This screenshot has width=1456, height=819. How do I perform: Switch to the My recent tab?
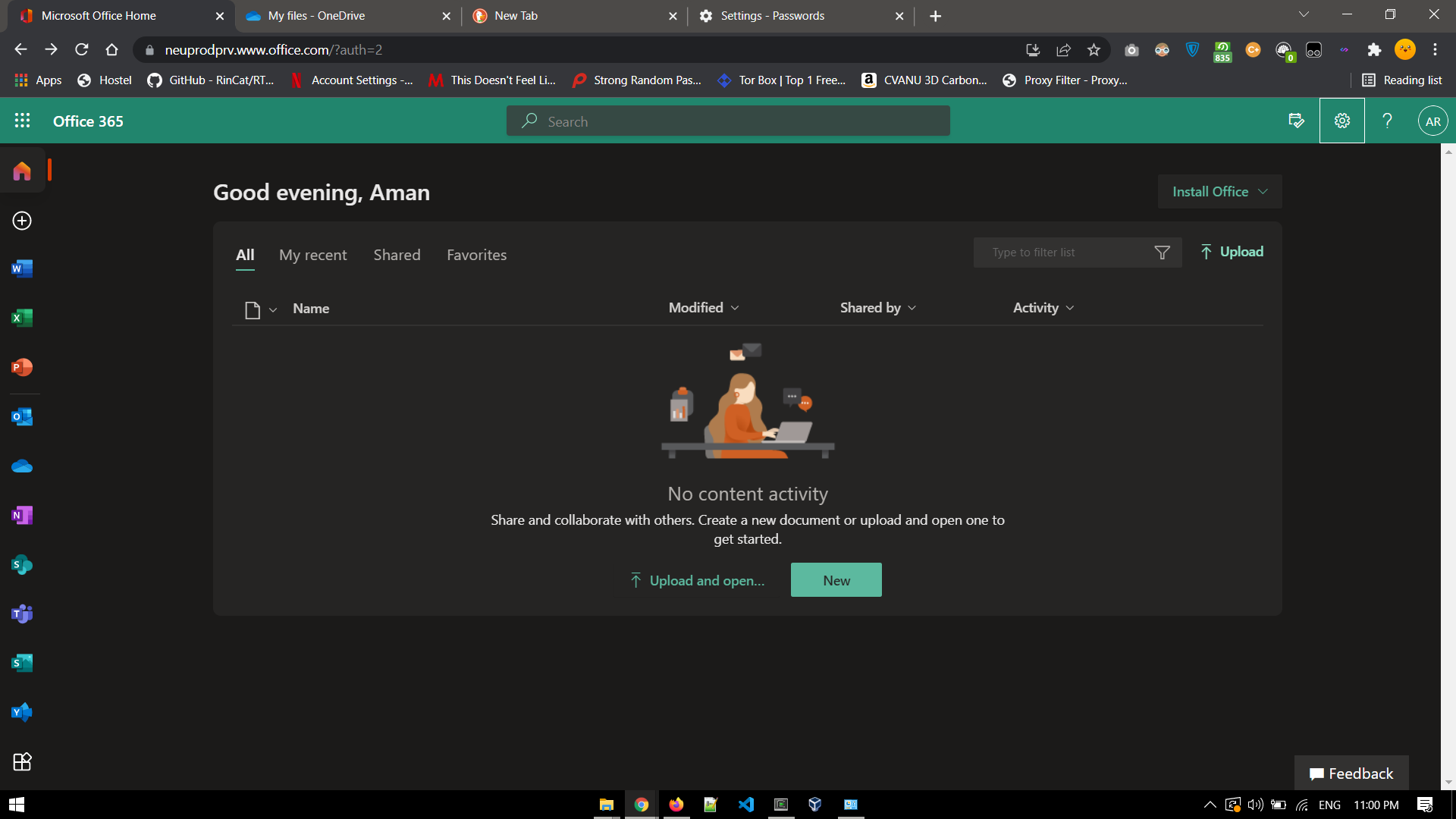click(312, 256)
